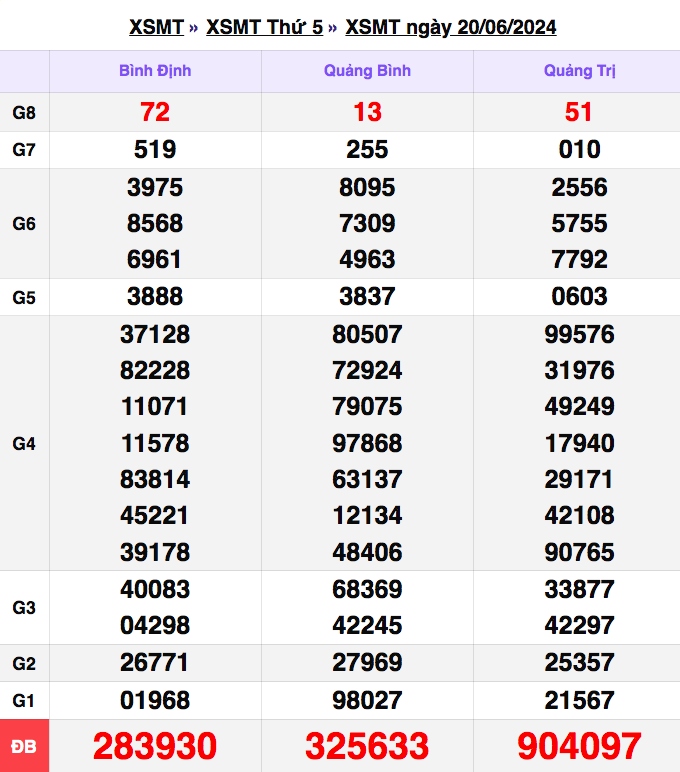Select the Quảng Trị column header
The width and height of the screenshot is (680, 772).
tap(580, 71)
